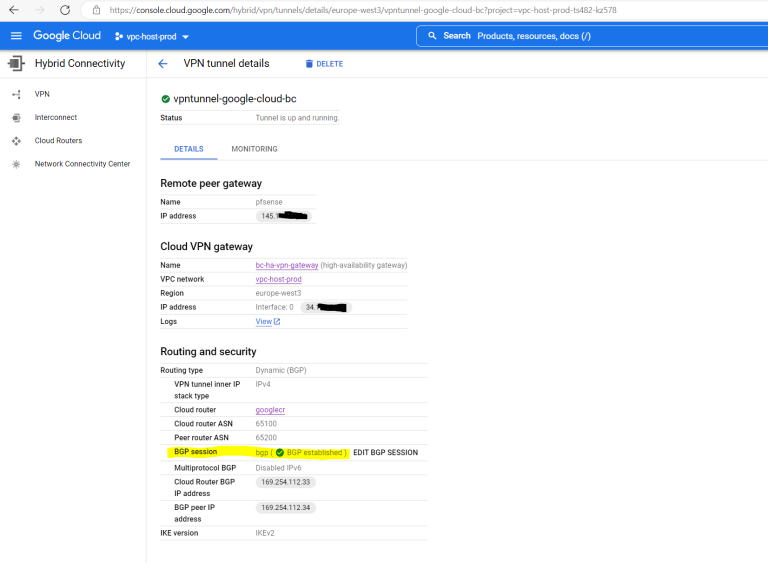The height and width of the screenshot is (563, 768).
Task: Click the Cloud Router BGP IP 169.254.112.33
Action: click(x=286, y=482)
